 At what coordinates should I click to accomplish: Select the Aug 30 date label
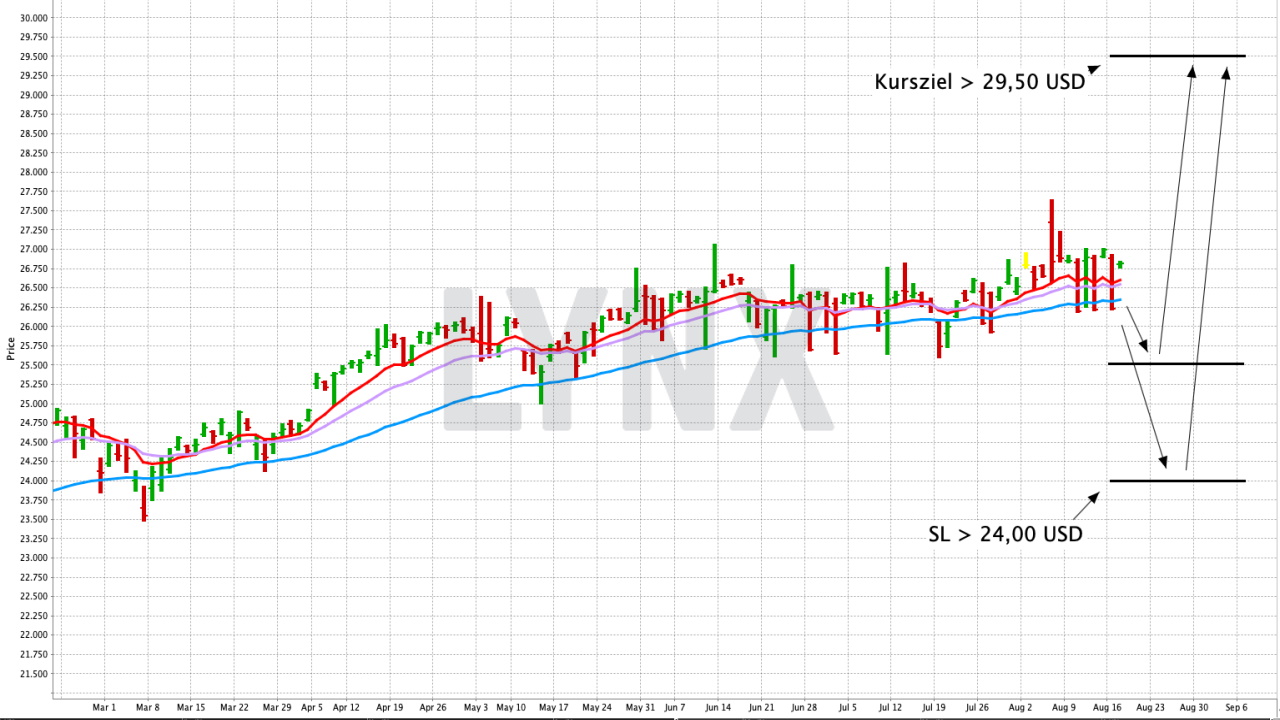1193,707
